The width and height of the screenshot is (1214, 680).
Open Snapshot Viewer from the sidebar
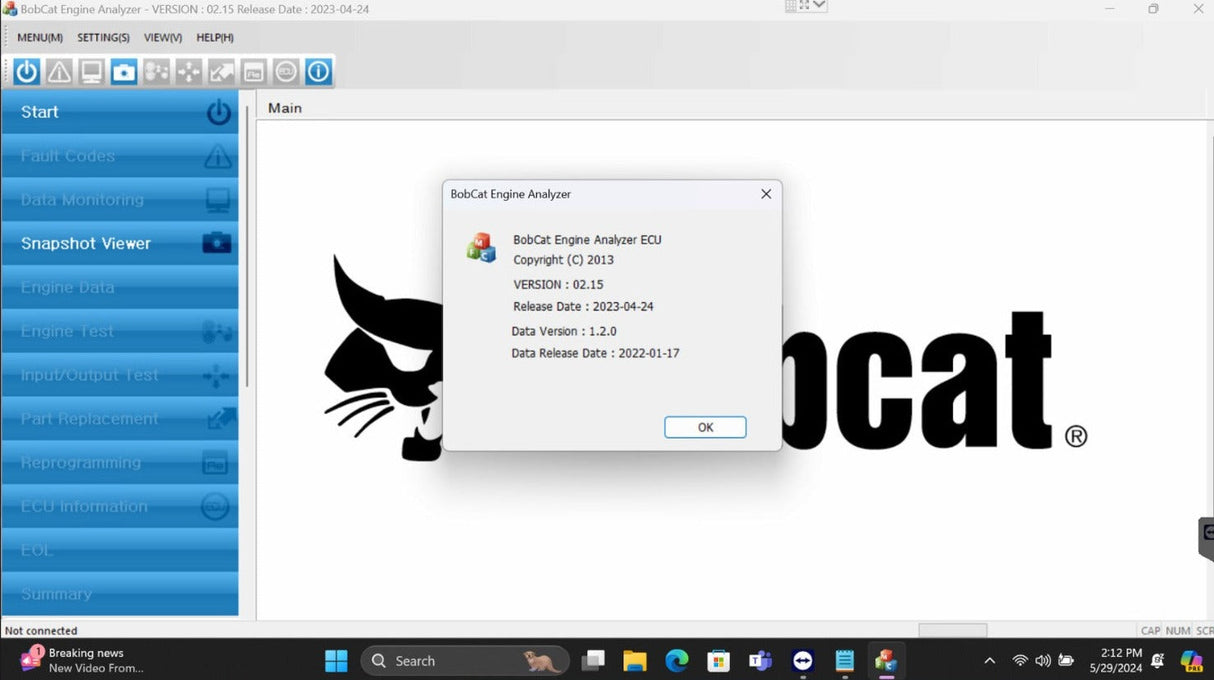(120, 243)
